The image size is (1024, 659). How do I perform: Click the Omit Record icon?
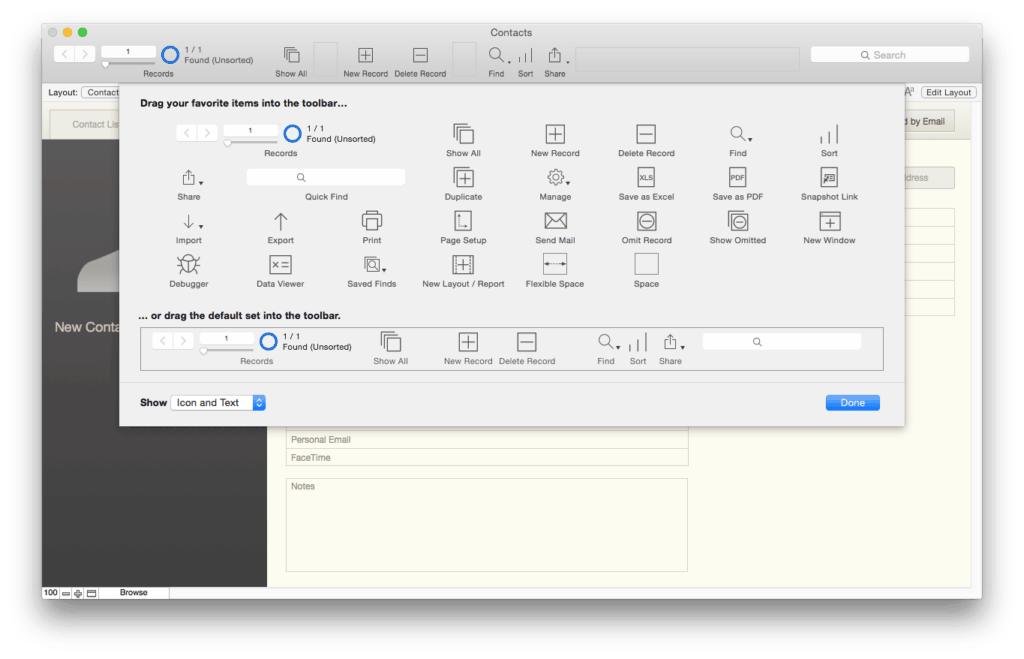tap(646, 221)
